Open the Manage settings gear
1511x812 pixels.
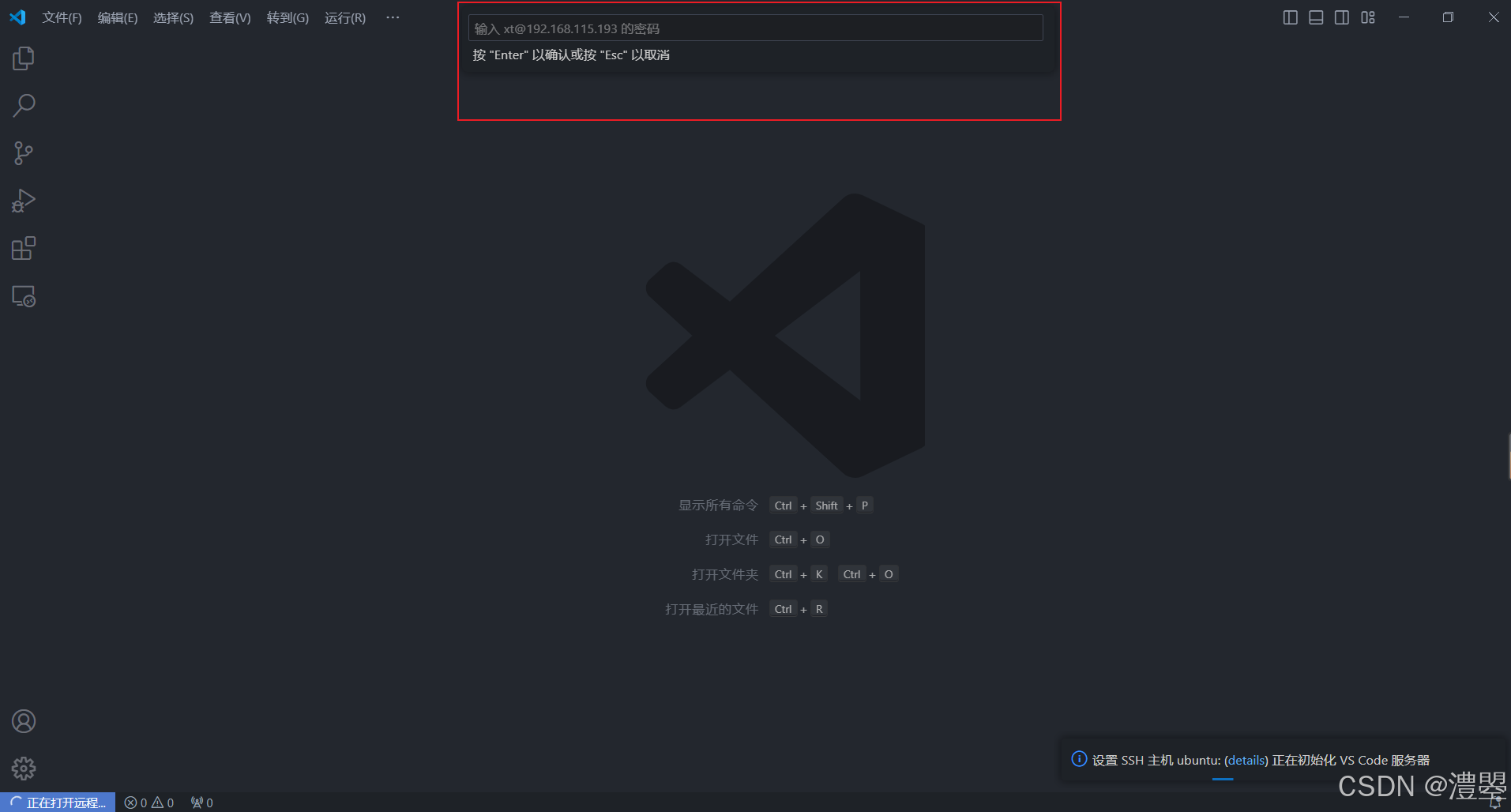[x=24, y=769]
